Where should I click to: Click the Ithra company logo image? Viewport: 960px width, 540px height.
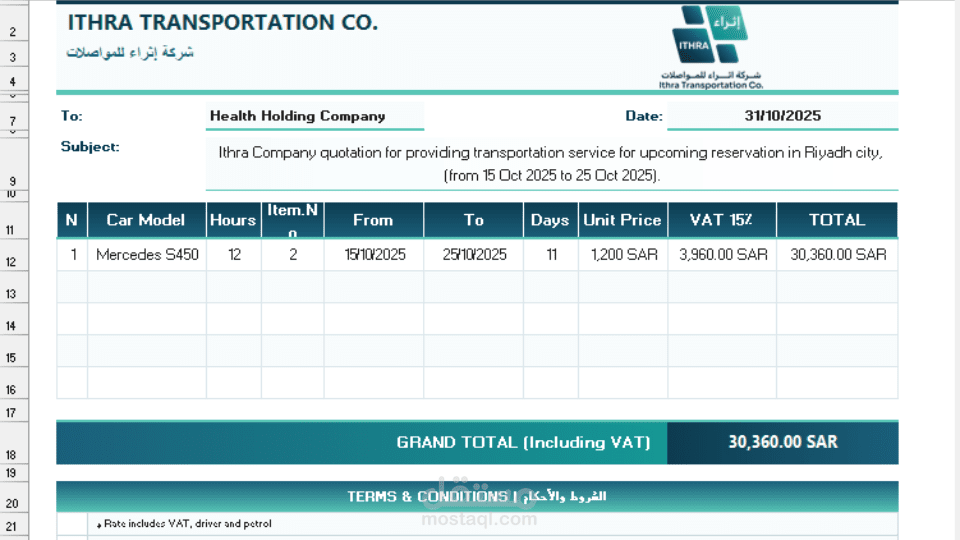click(x=711, y=47)
